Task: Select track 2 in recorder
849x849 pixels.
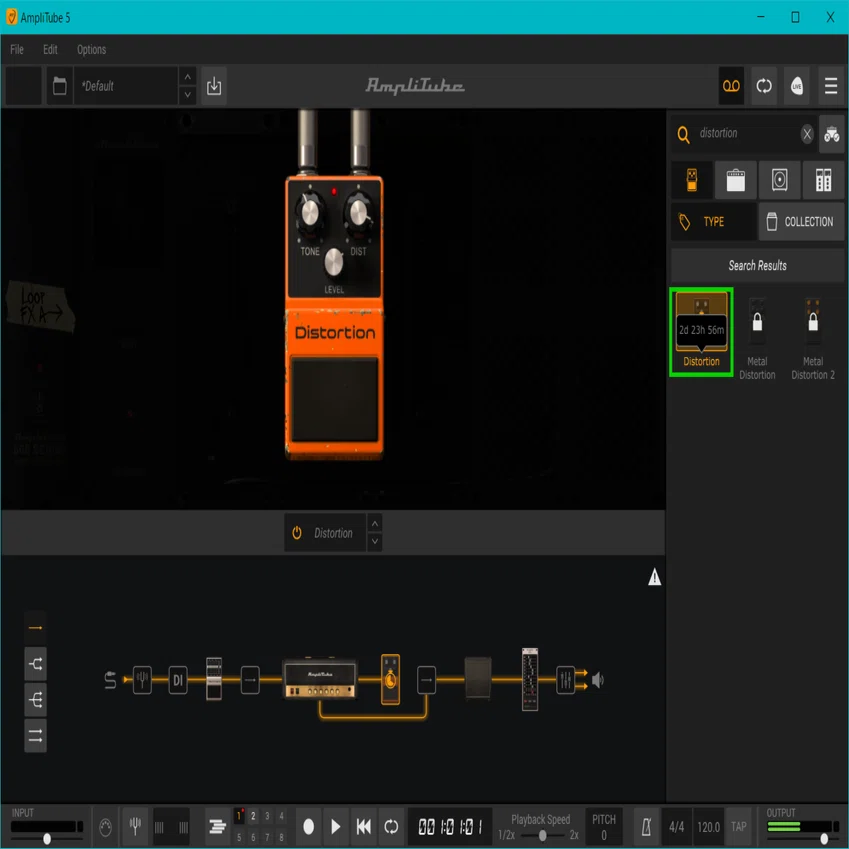Action: pos(253,815)
